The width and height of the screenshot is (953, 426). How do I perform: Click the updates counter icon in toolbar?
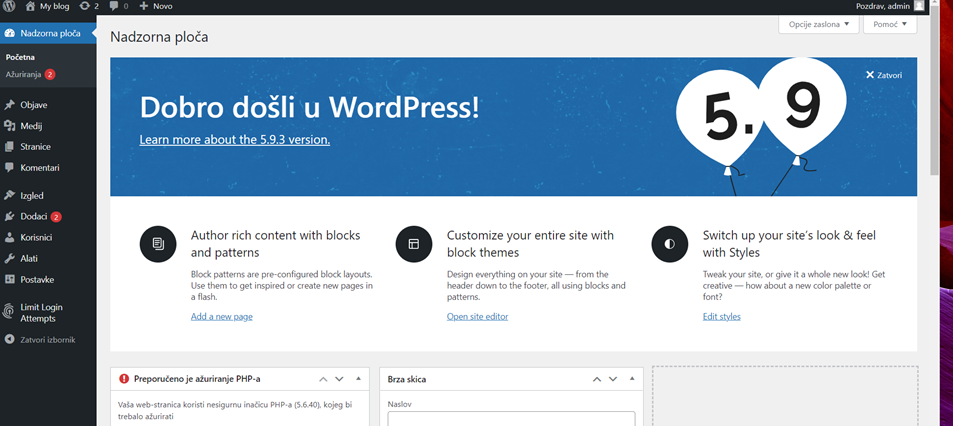click(89, 6)
